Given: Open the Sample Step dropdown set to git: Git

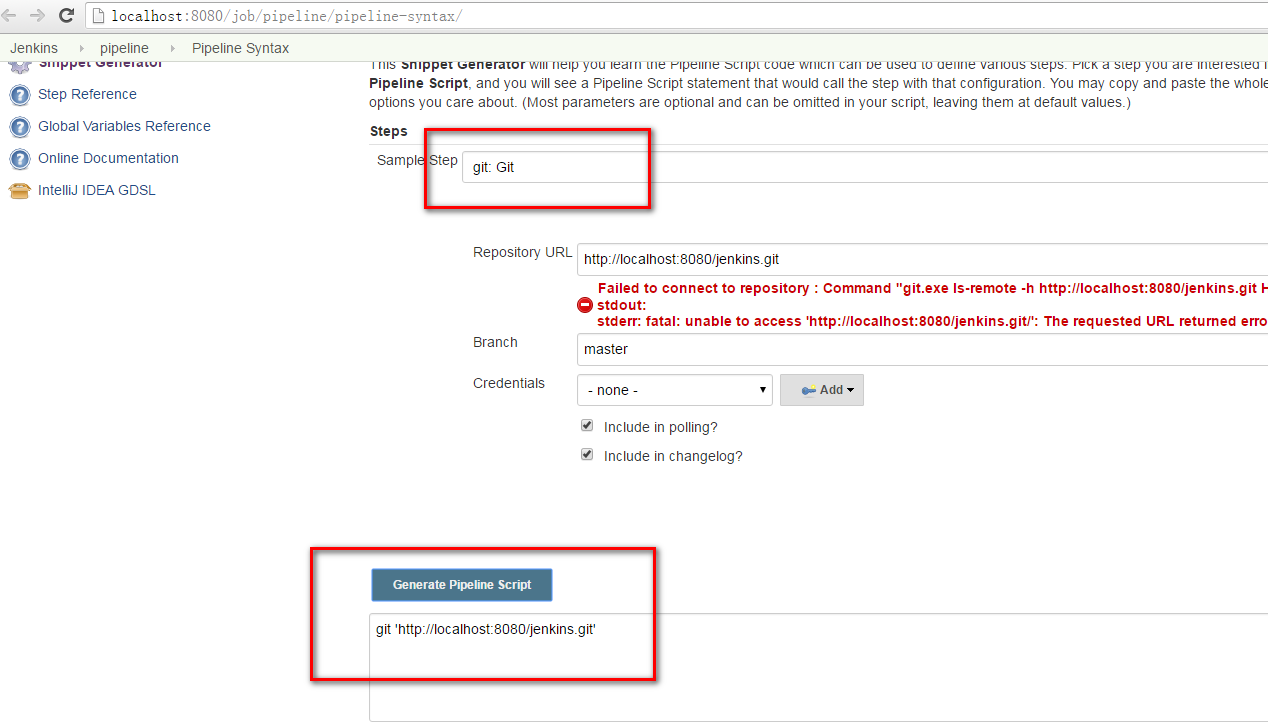Looking at the screenshot, I should click(x=865, y=167).
